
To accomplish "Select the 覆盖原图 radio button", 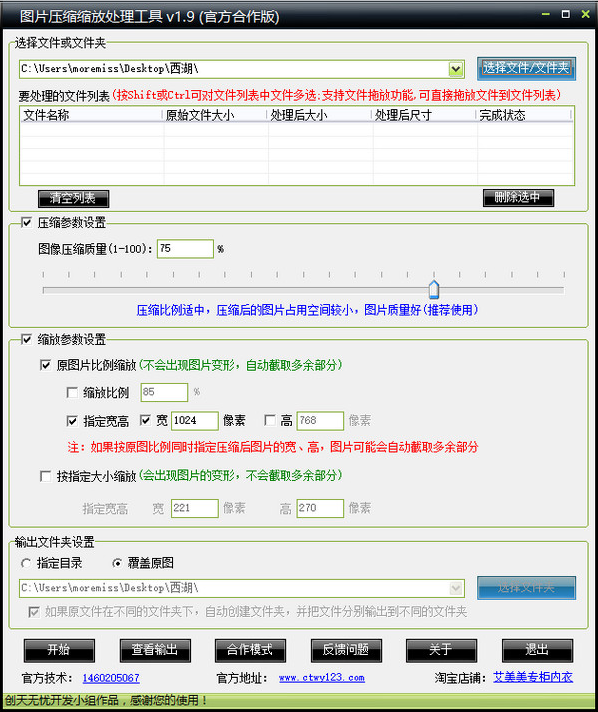I will [117, 564].
